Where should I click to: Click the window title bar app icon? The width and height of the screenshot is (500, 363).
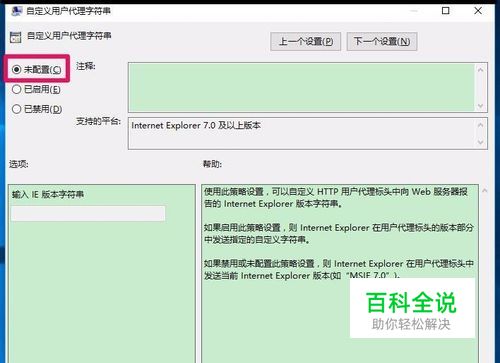(x=16, y=11)
